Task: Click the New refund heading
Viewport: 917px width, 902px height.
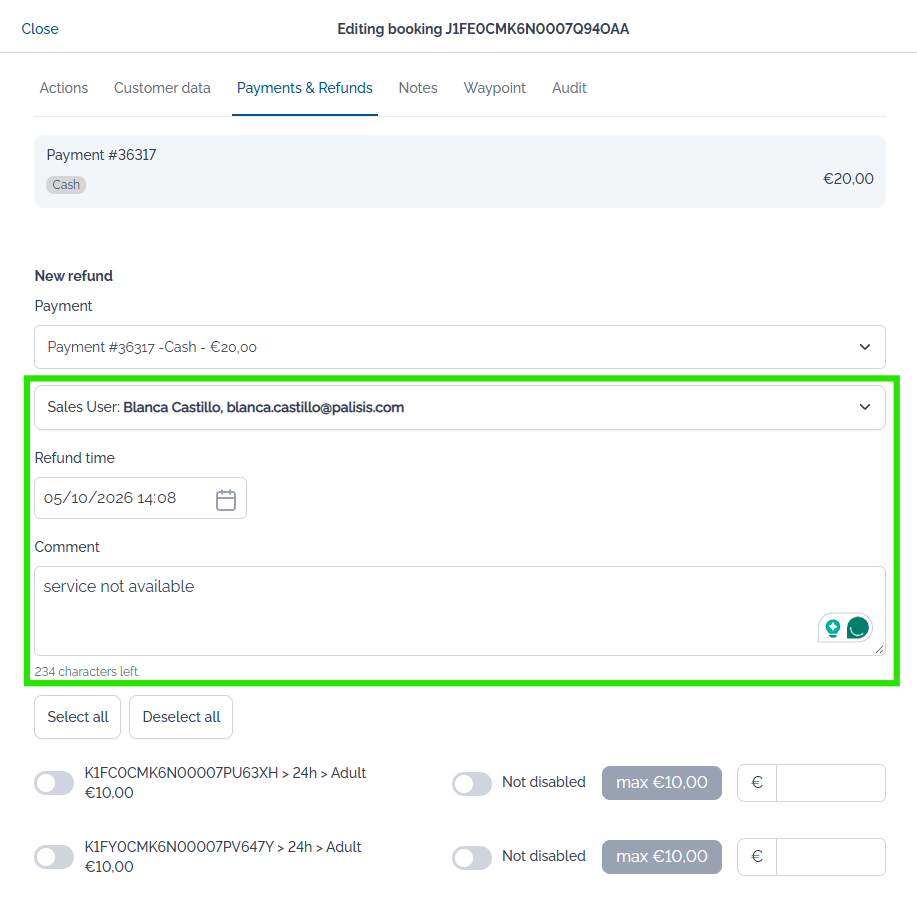Action: (74, 276)
